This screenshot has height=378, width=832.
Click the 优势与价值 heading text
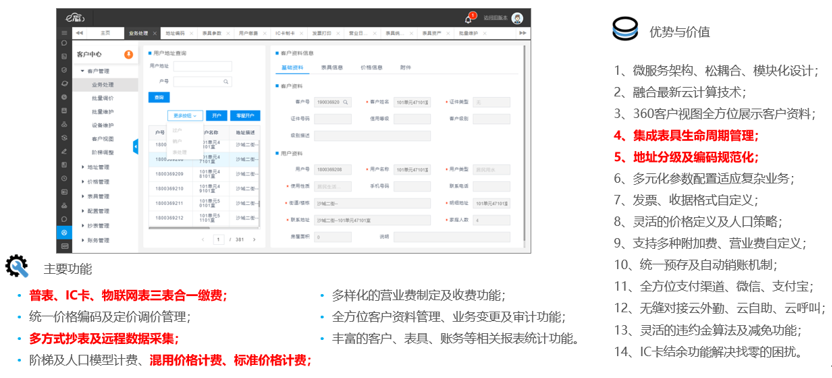tap(679, 31)
